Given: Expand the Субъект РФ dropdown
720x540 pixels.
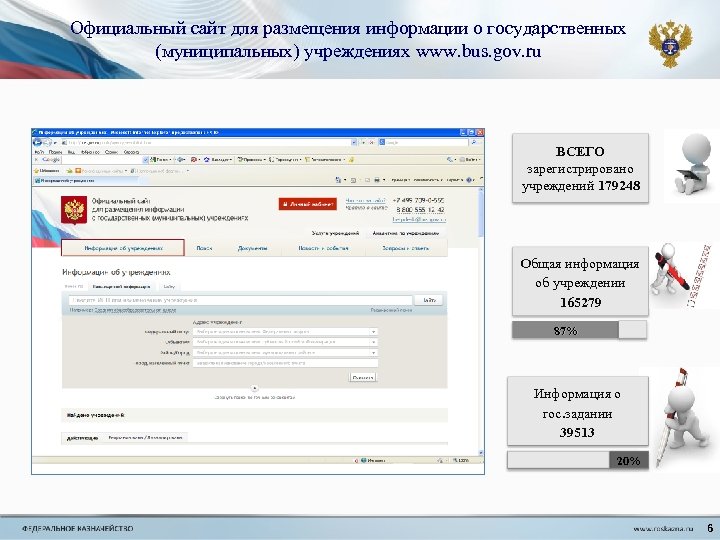Looking at the screenshot, I should point(285,342).
